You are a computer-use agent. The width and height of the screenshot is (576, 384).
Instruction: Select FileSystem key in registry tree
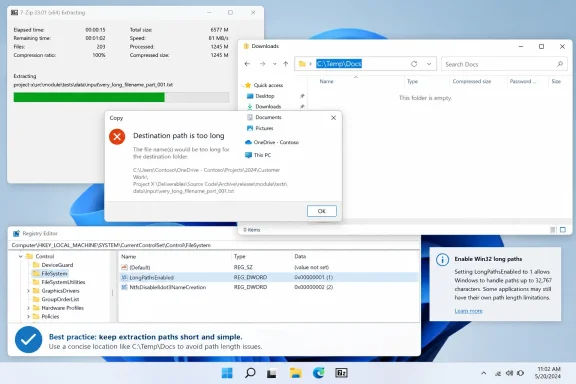click(x=50, y=273)
